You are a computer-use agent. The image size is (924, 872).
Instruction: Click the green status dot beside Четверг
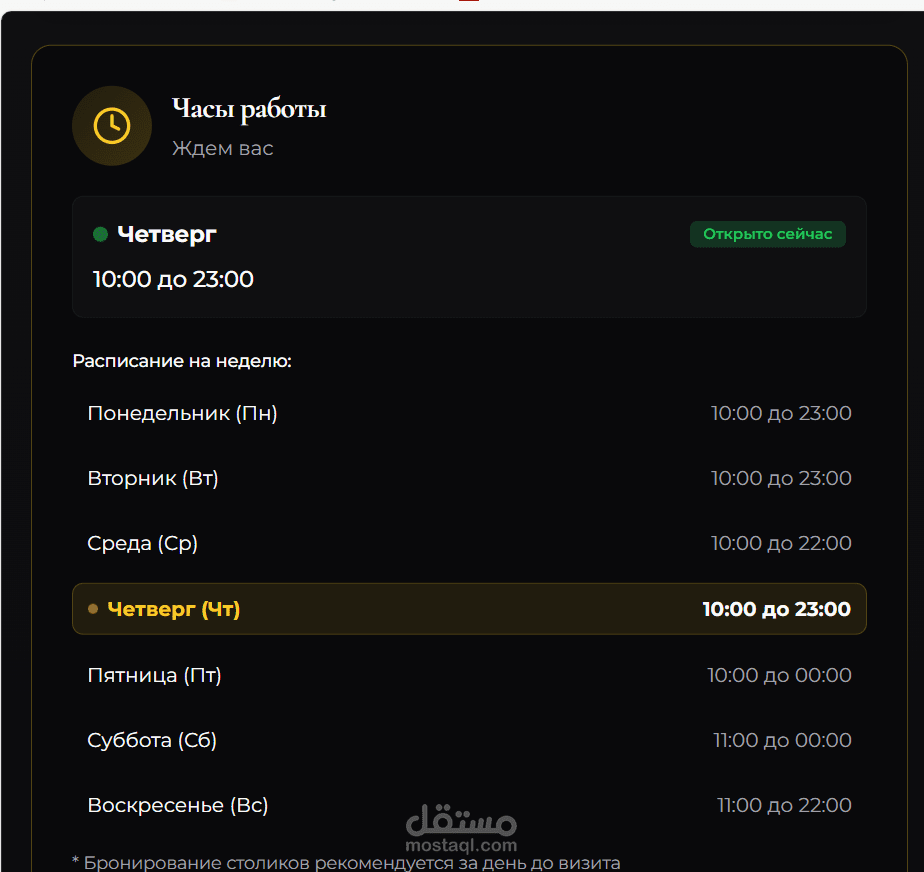point(100,234)
